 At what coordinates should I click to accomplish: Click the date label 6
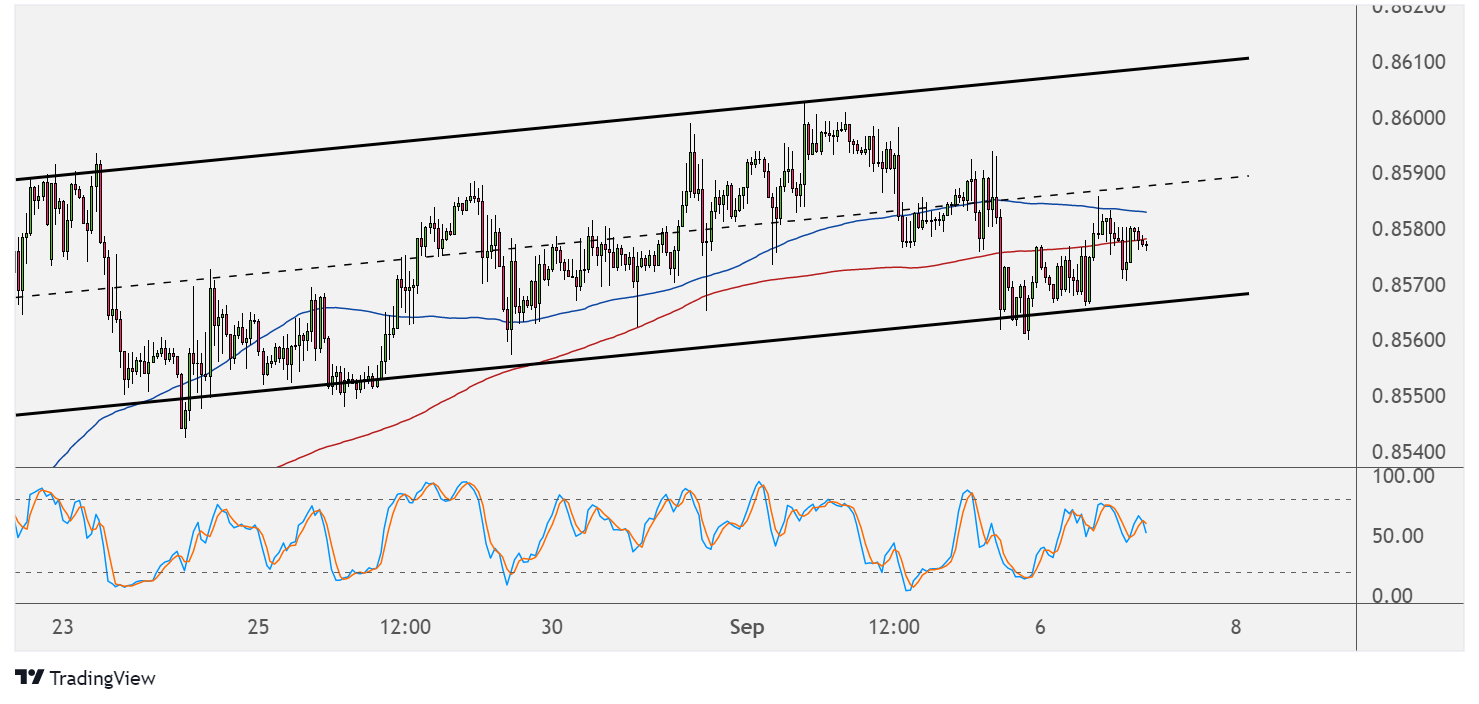tap(1041, 627)
